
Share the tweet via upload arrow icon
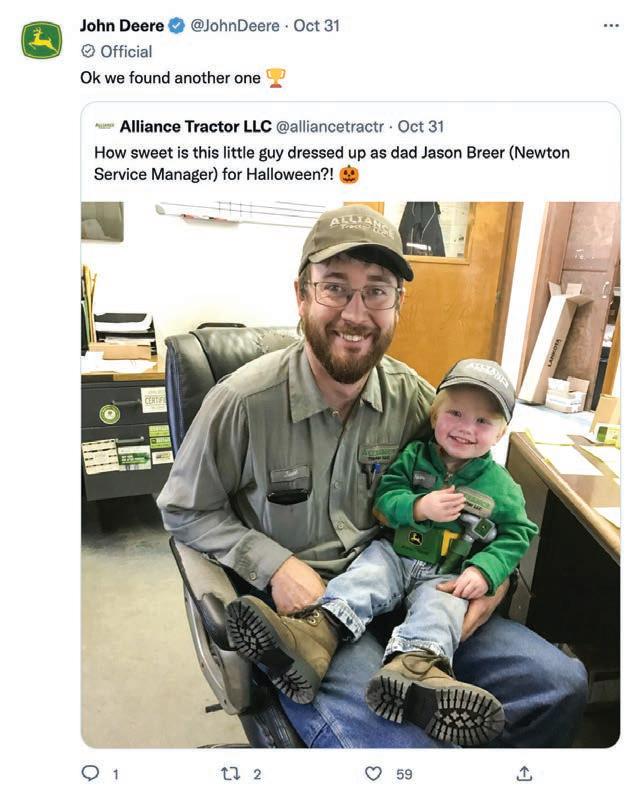pos(525,773)
